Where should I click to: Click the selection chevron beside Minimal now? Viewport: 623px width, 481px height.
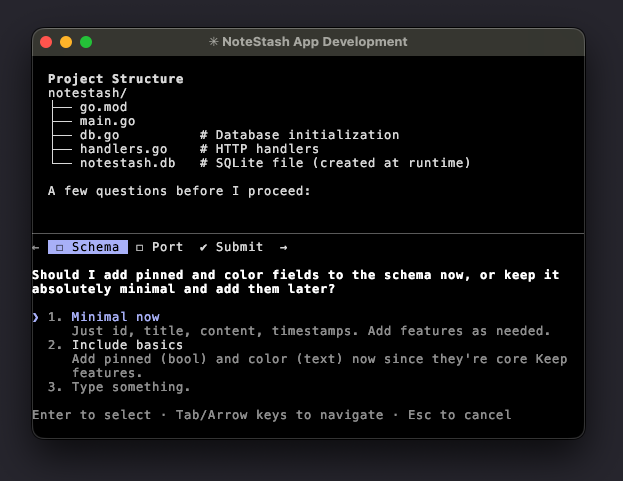[36, 317]
